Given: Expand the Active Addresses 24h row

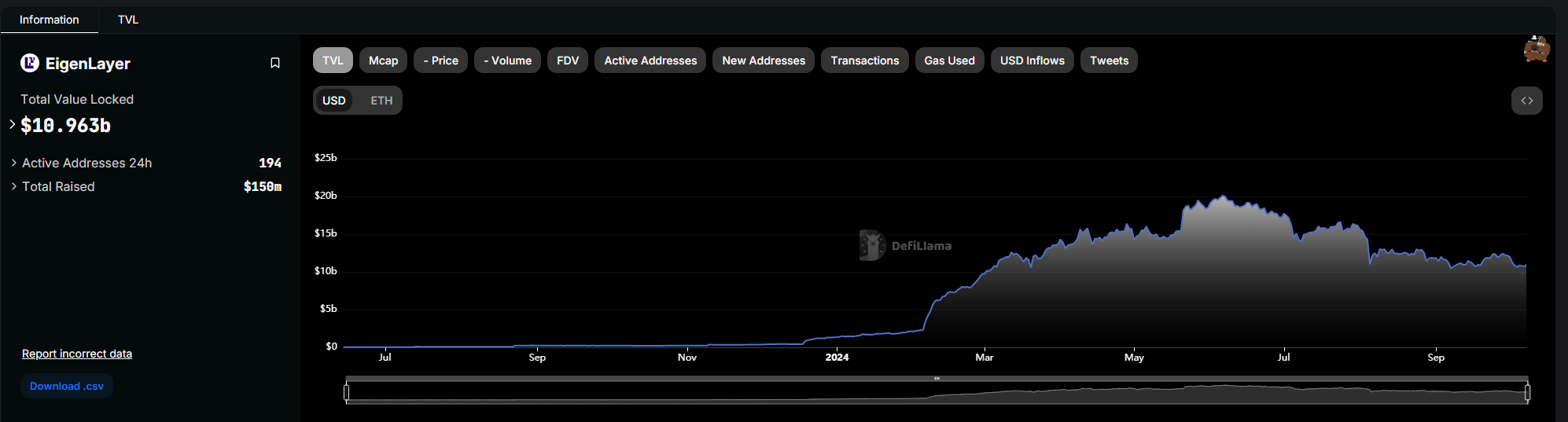Looking at the screenshot, I should tap(146, 163).
